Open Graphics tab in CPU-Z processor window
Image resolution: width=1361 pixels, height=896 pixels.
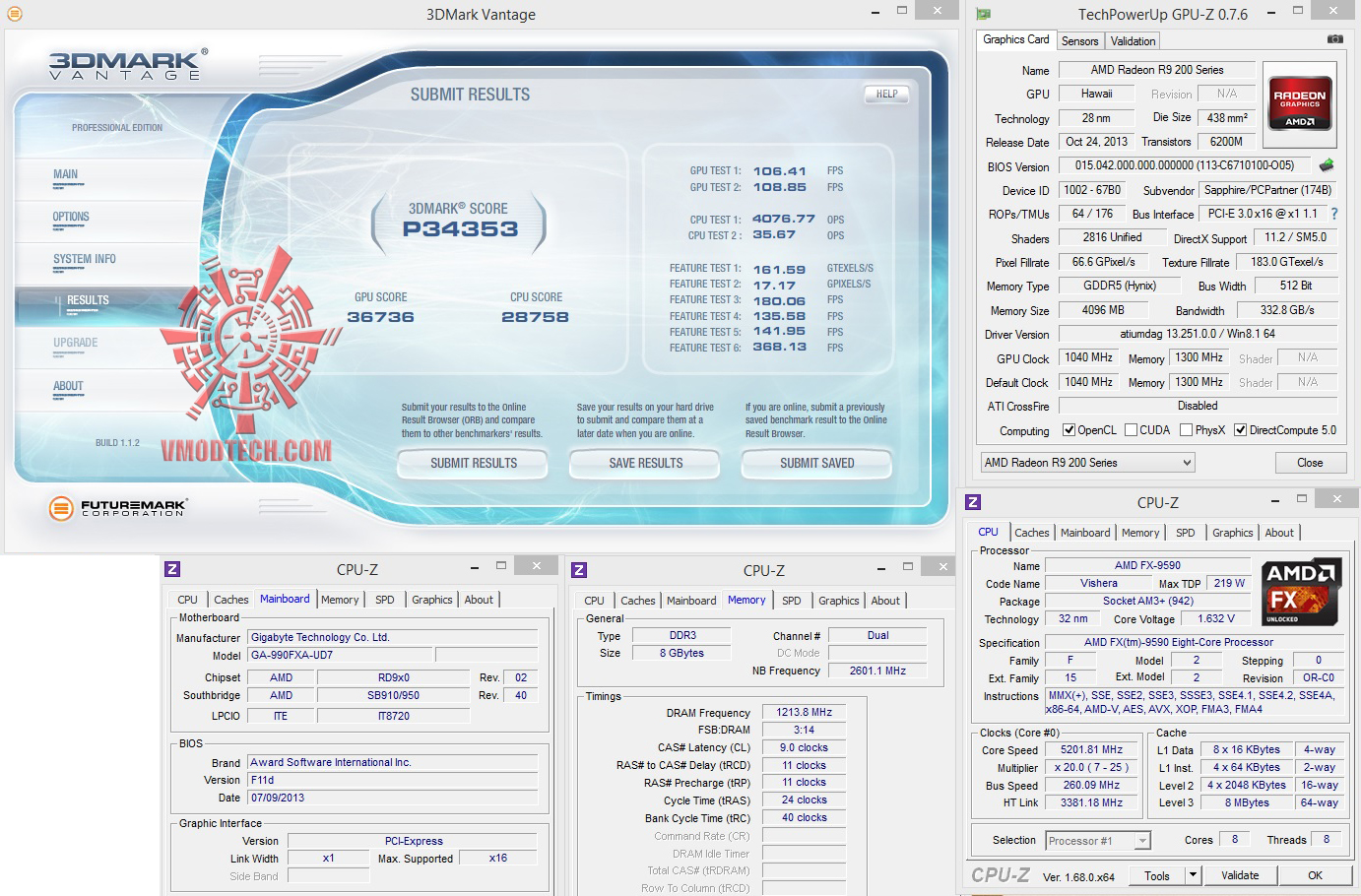tap(1233, 533)
